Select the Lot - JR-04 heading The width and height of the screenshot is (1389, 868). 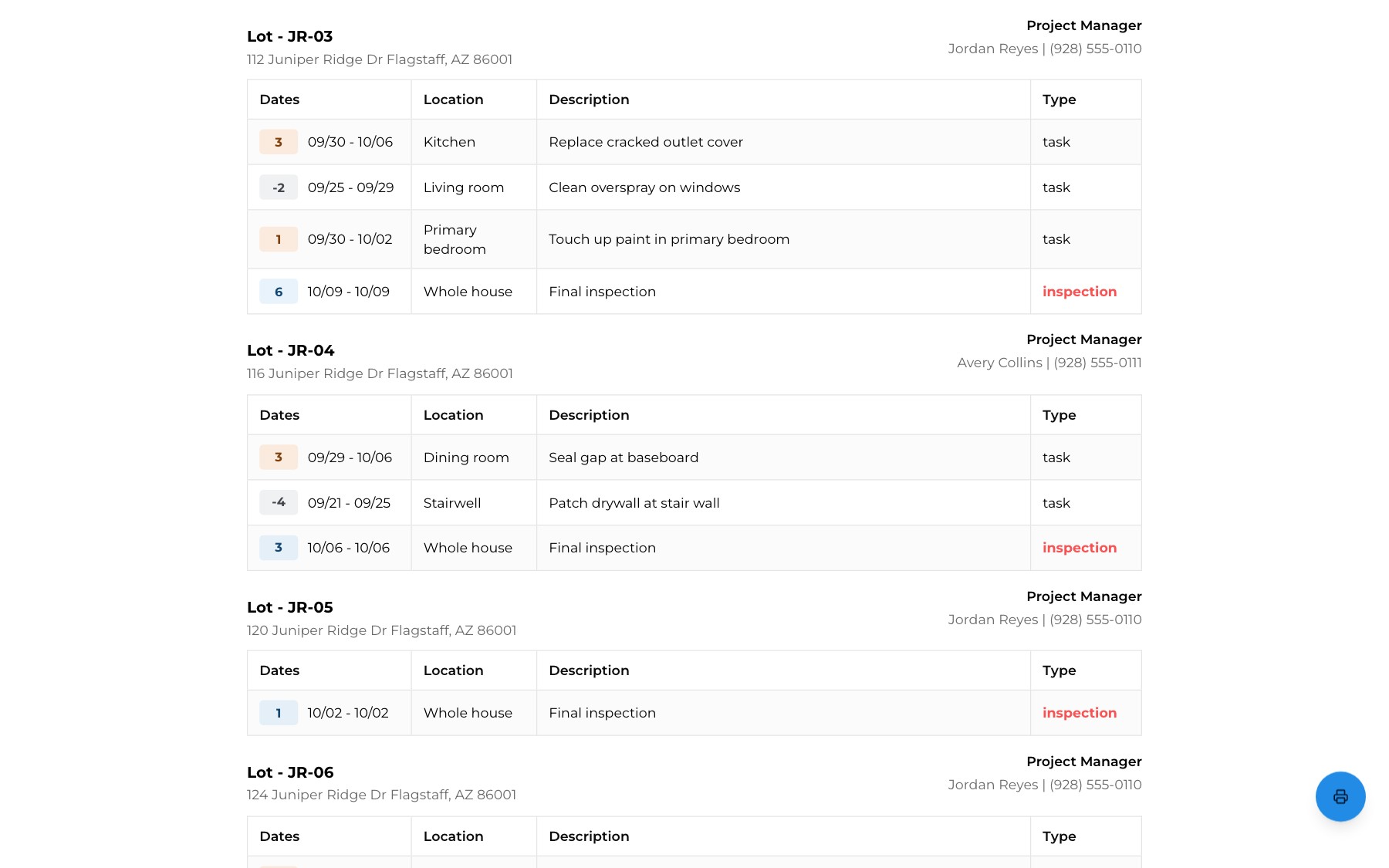coord(290,350)
